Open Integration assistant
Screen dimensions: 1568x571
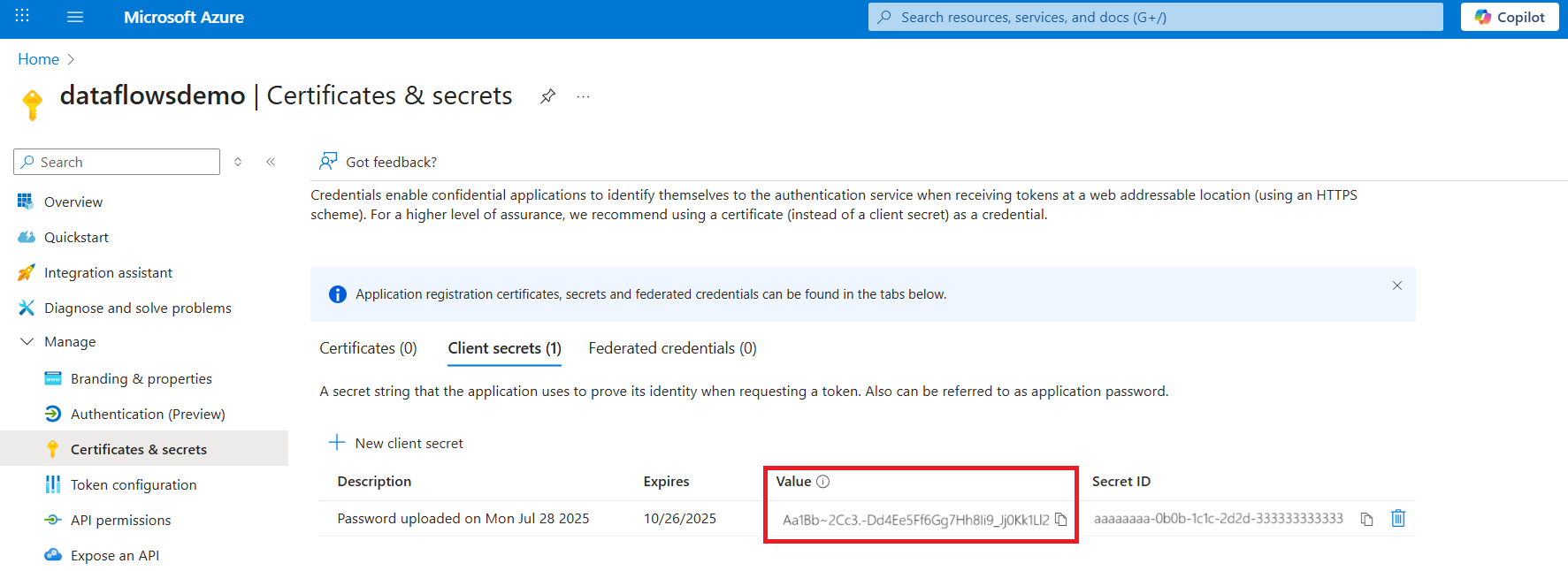(x=108, y=272)
